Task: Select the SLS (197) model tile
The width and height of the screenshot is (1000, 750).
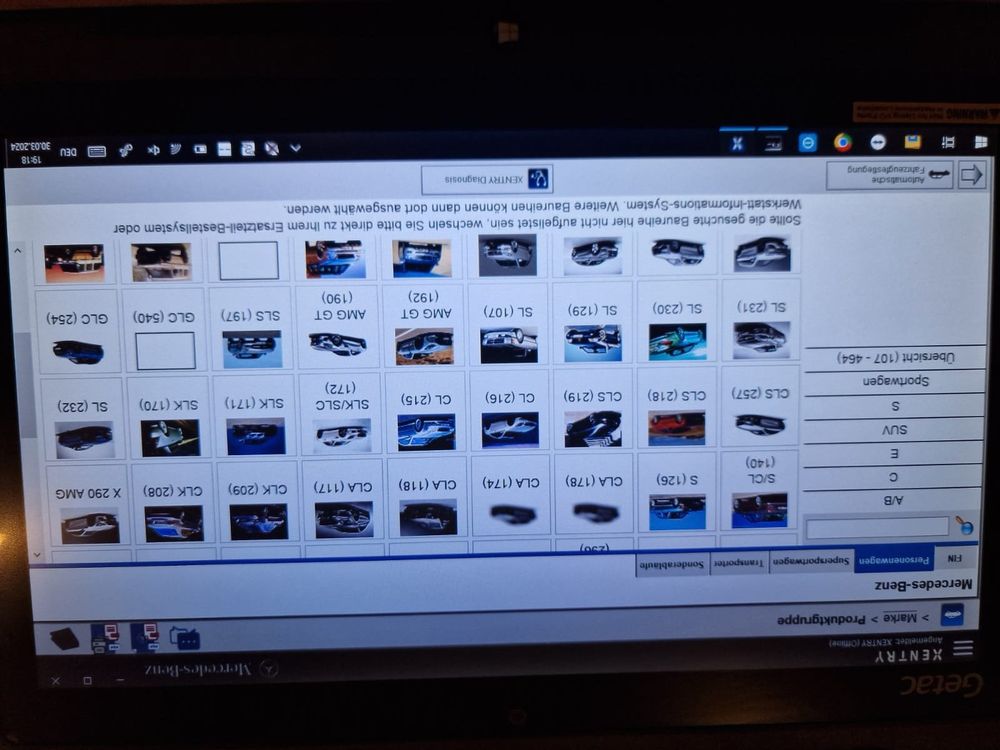Action: click(x=251, y=328)
